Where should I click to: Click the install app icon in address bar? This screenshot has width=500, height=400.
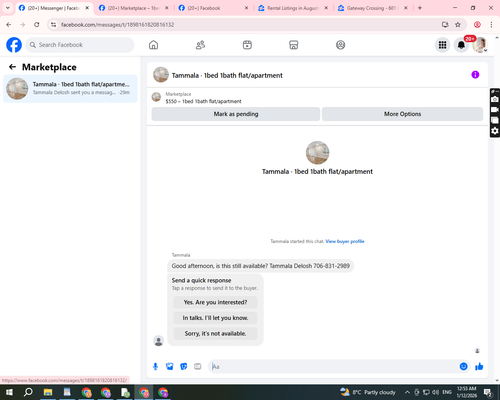pos(445,25)
